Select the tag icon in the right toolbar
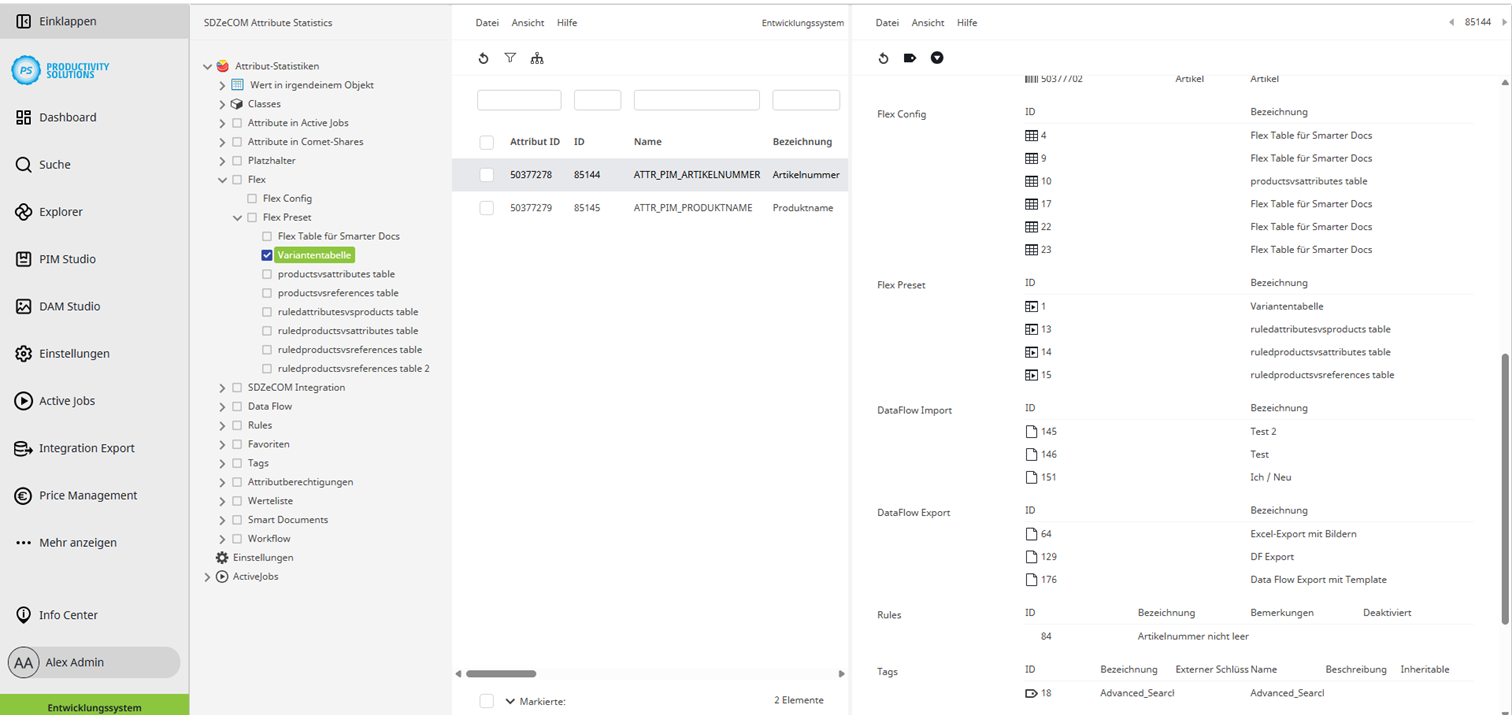This screenshot has height=715, width=1512. coord(910,57)
